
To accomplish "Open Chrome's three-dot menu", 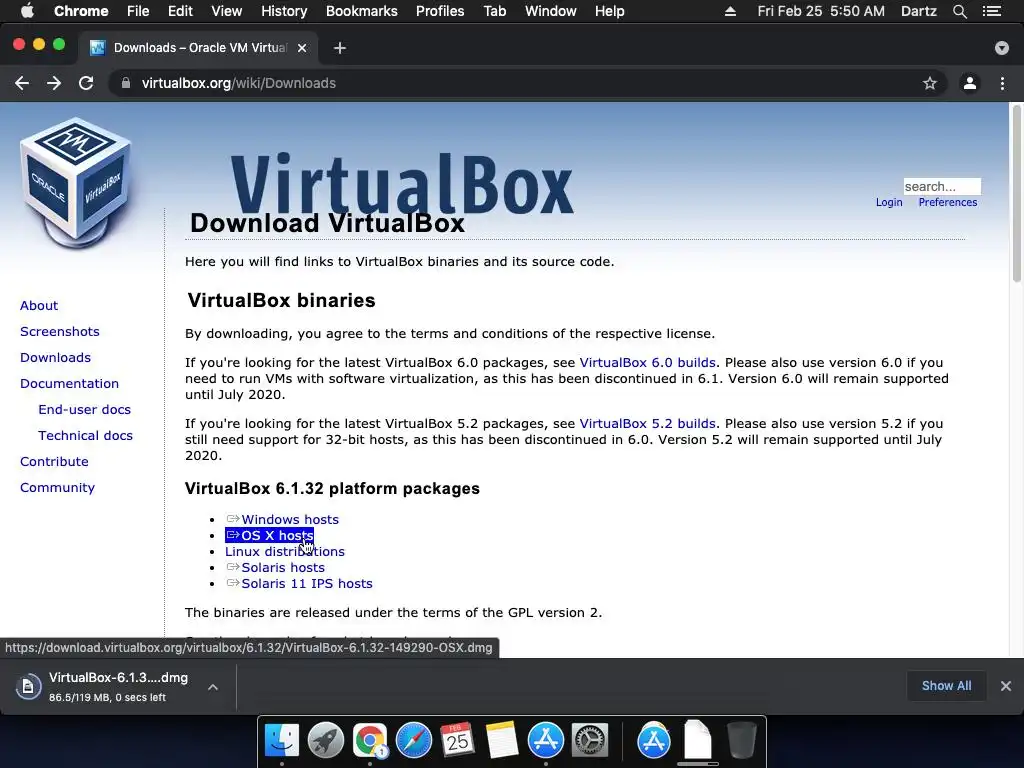I will point(1002,83).
